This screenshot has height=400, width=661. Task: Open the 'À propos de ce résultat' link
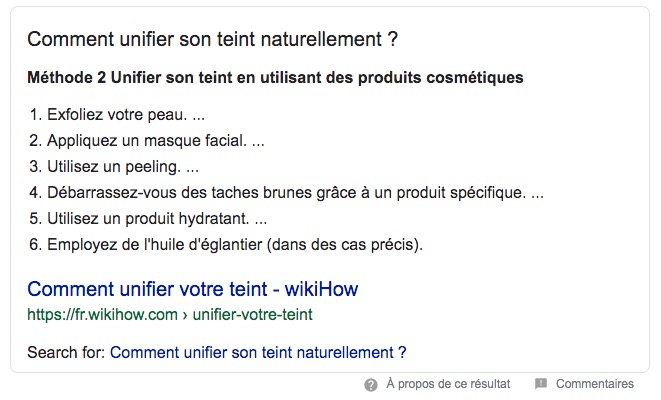coord(447,384)
